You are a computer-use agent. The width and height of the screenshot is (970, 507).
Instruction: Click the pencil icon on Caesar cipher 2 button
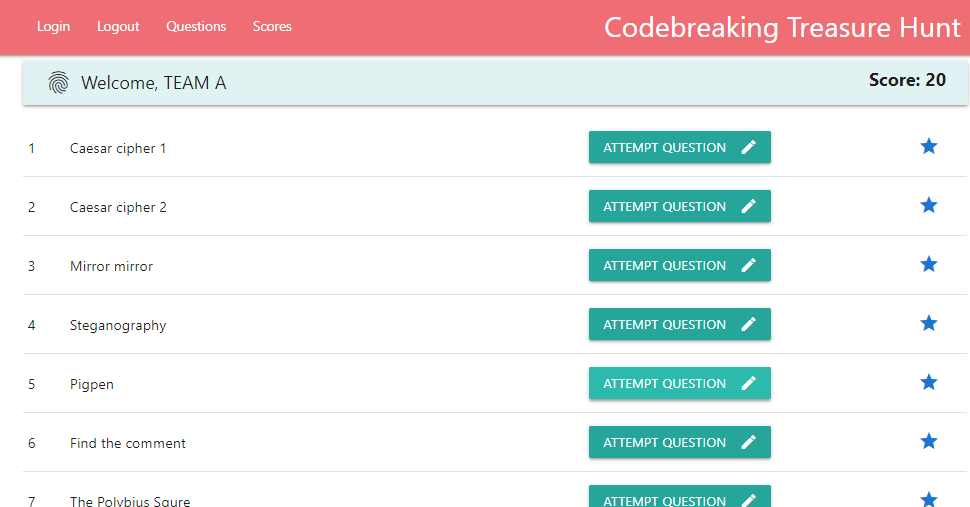coord(749,206)
